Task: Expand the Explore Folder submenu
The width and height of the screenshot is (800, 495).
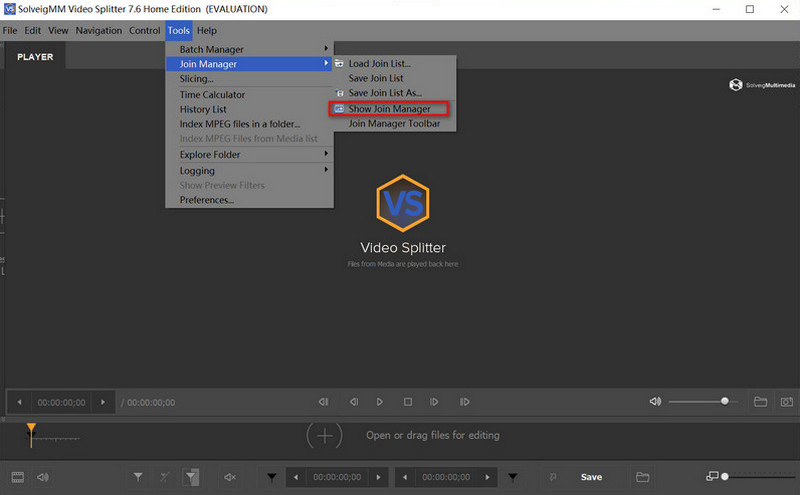Action: click(210, 155)
